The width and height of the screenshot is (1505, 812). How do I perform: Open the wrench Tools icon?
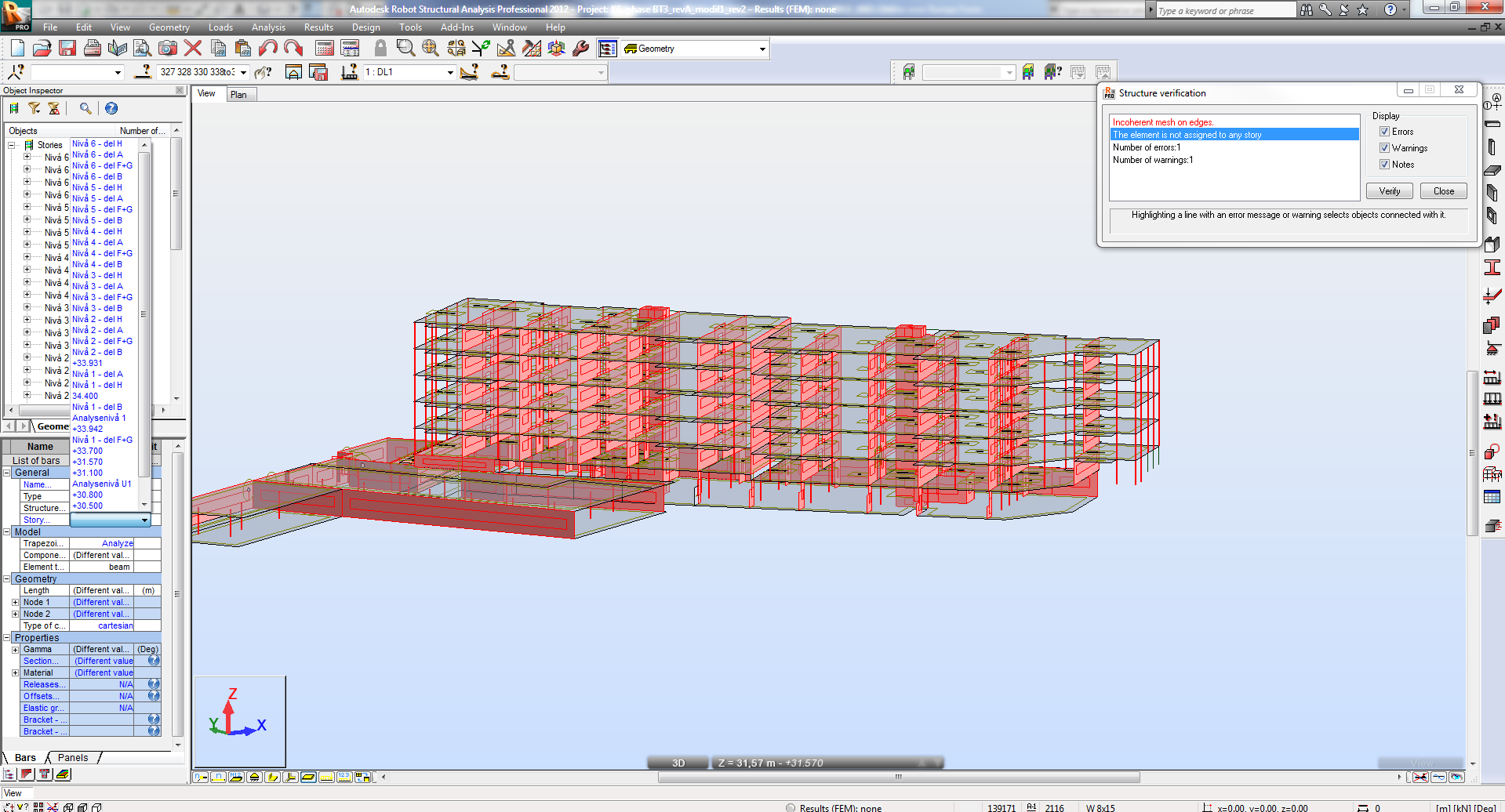(x=581, y=48)
